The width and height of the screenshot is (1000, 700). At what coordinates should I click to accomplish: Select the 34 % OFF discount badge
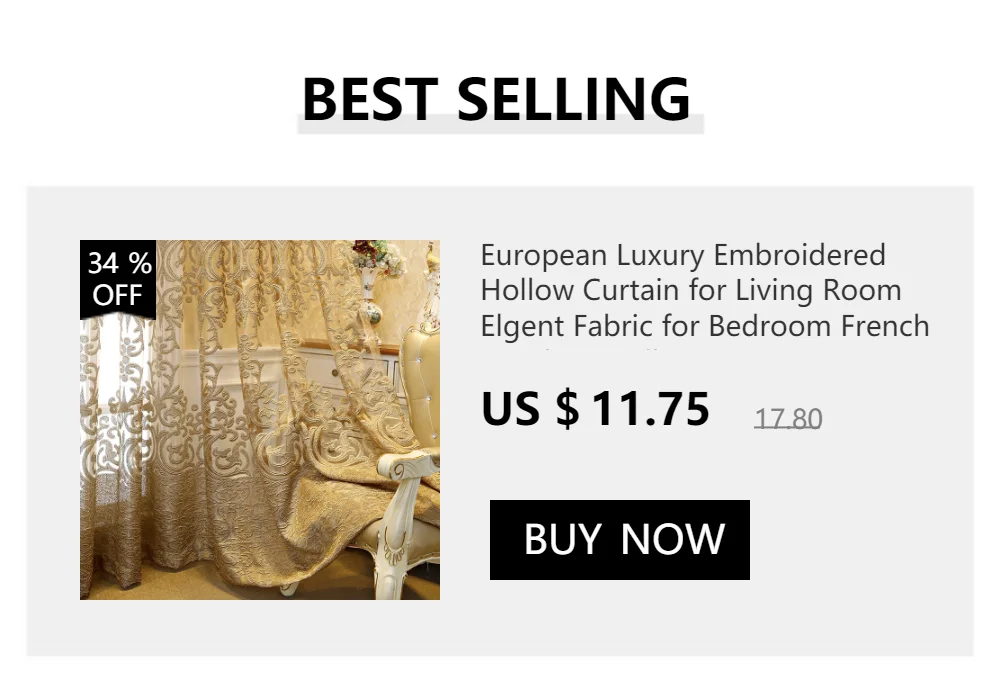118,279
